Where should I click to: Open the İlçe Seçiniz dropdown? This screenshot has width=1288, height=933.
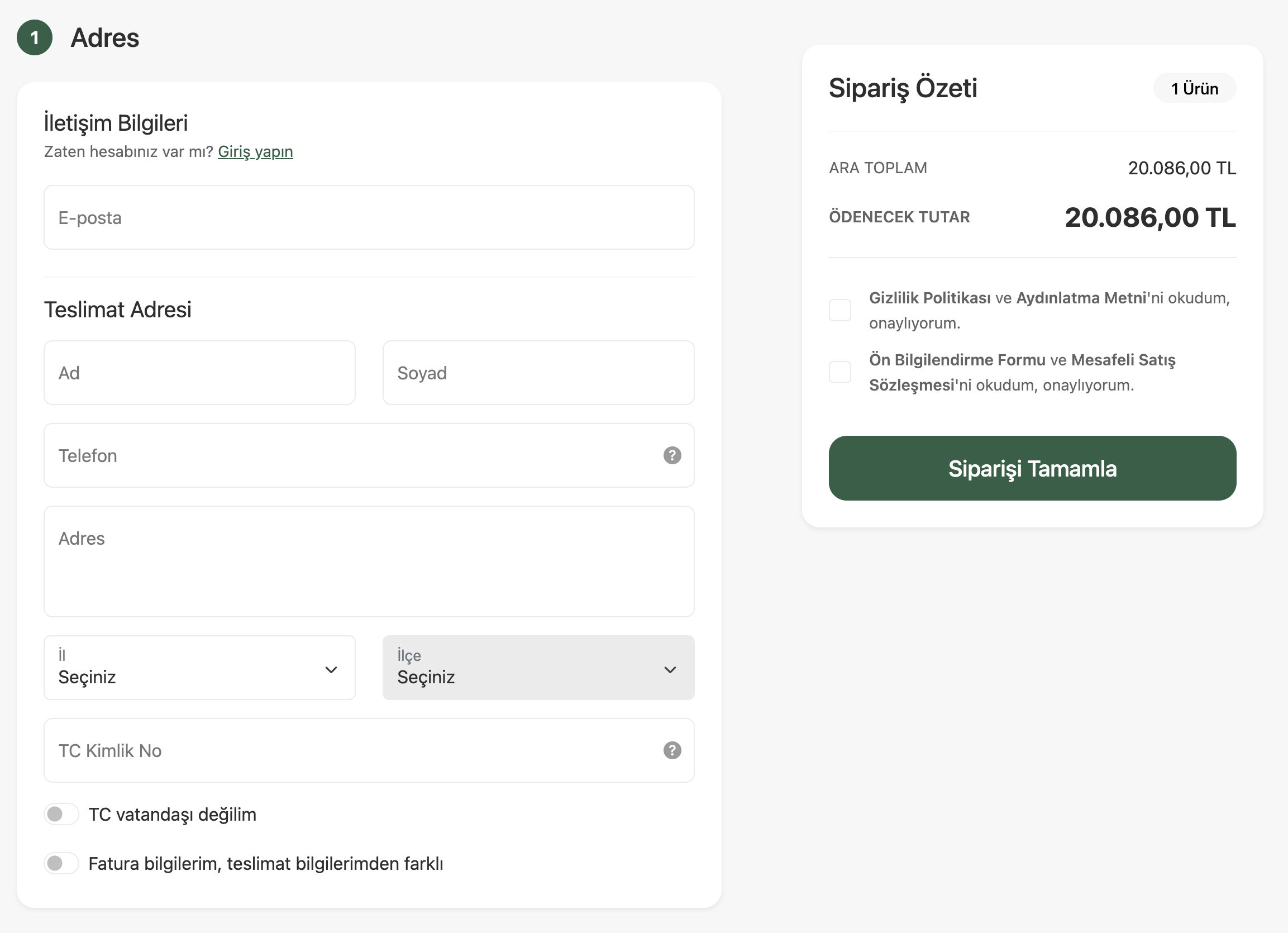point(538,667)
